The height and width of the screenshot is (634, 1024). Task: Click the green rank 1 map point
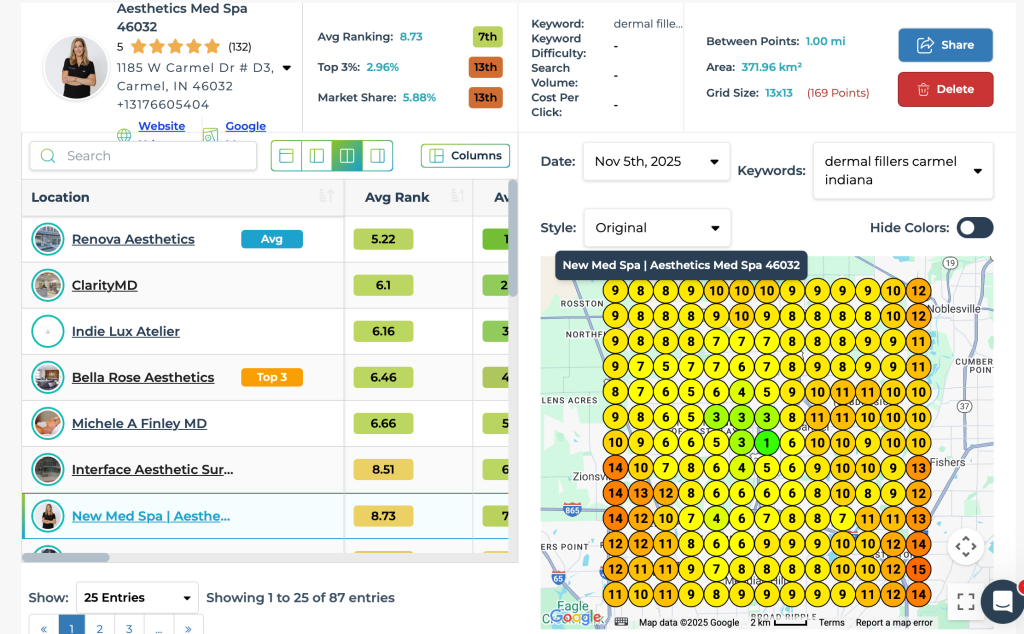(x=767, y=443)
